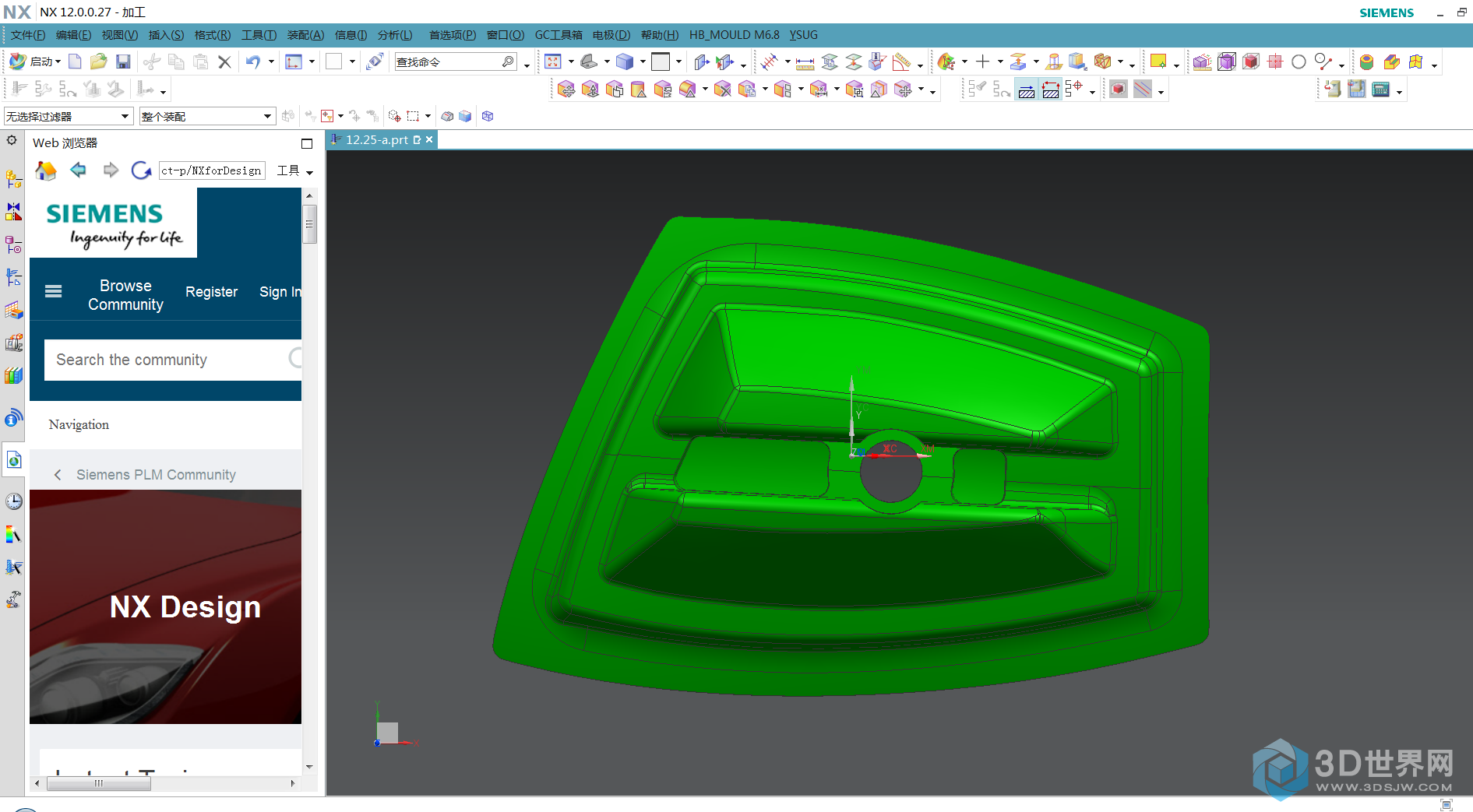Click the wireframe purple cube icon
The image size is (1473, 812).
click(x=1226, y=62)
